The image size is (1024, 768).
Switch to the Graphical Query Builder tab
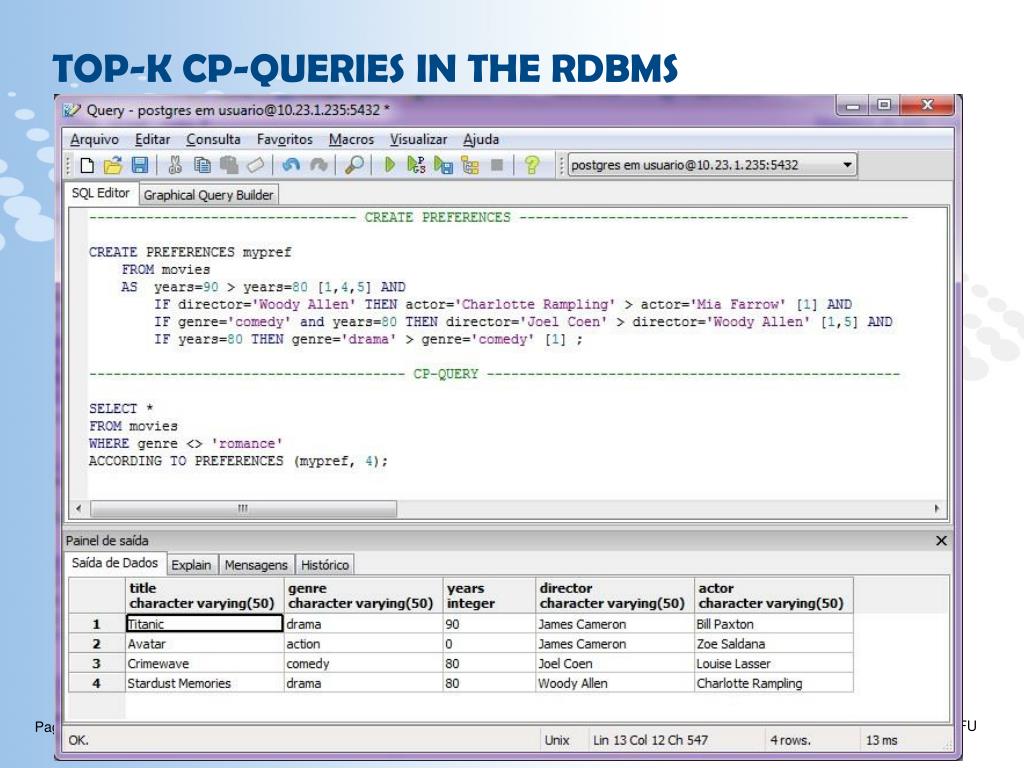coord(208,195)
